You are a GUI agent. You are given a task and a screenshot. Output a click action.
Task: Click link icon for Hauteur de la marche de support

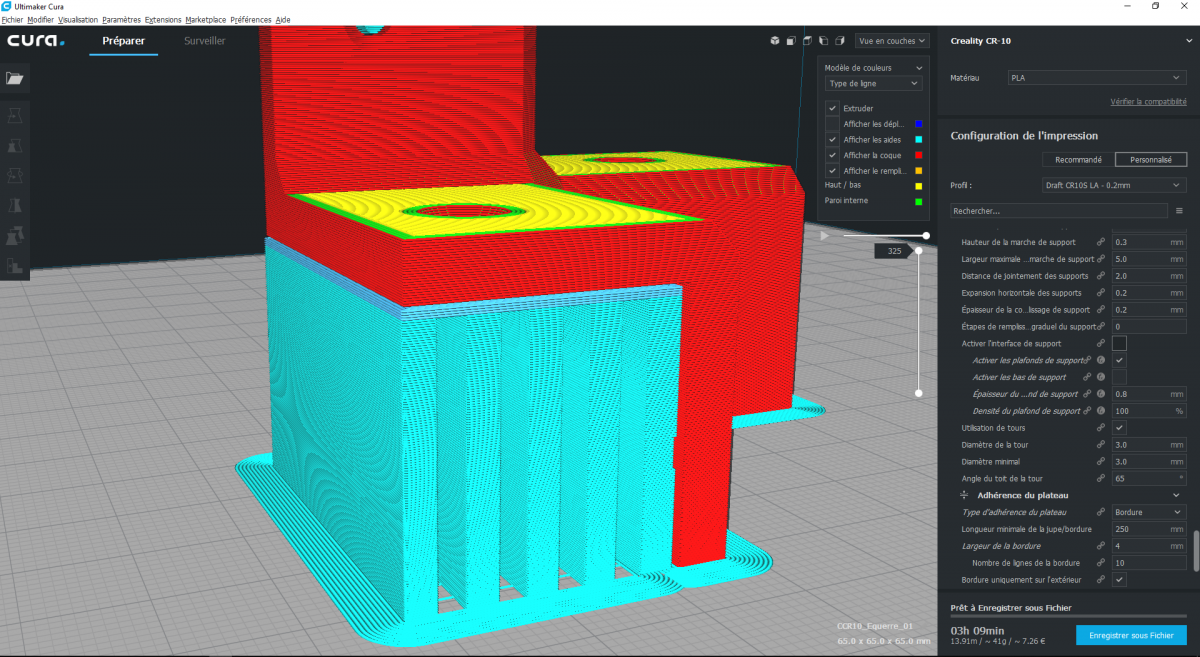coord(1101,242)
